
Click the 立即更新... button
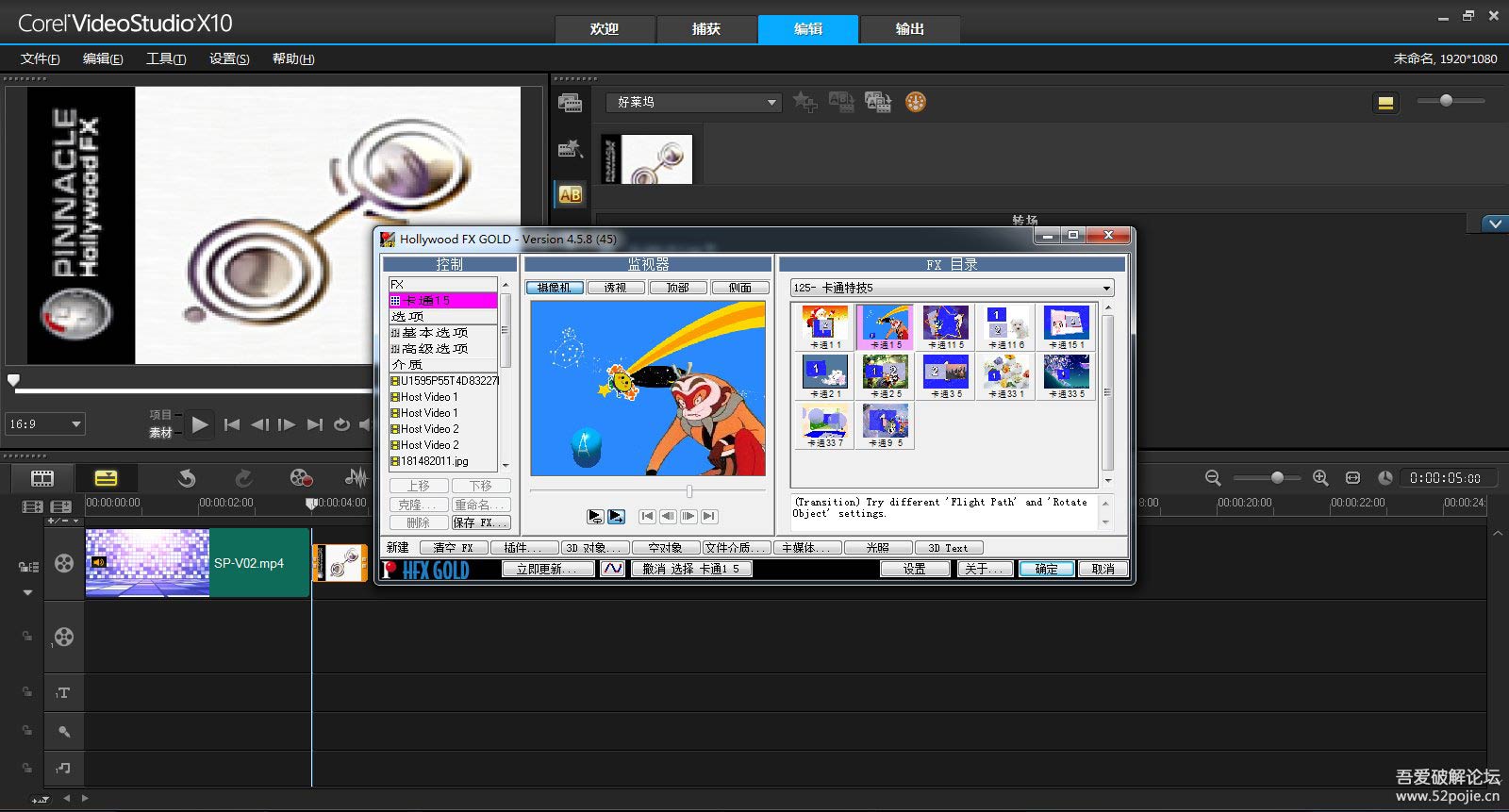pyautogui.click(x=548, y=569)
